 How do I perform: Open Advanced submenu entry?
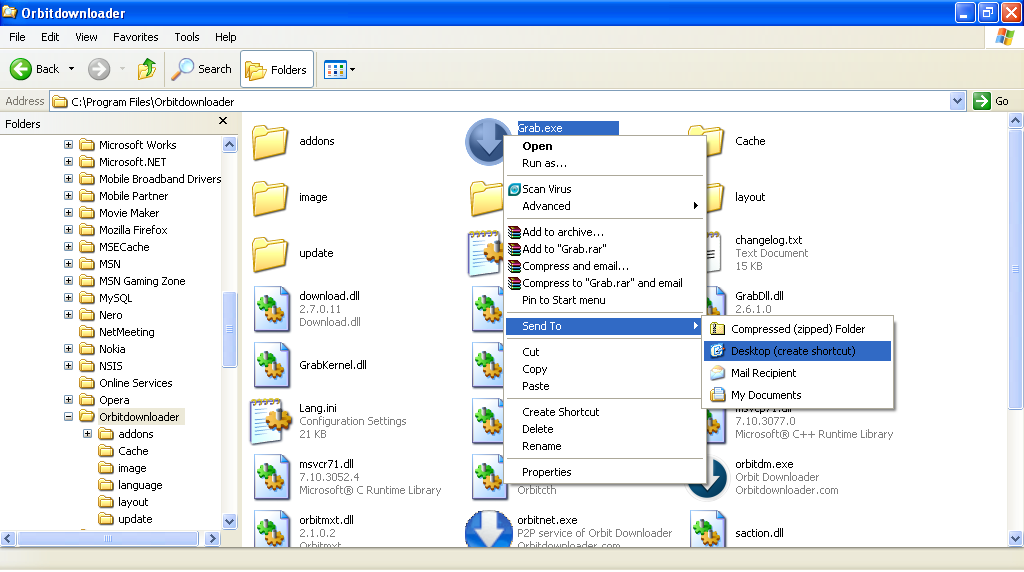605,206
